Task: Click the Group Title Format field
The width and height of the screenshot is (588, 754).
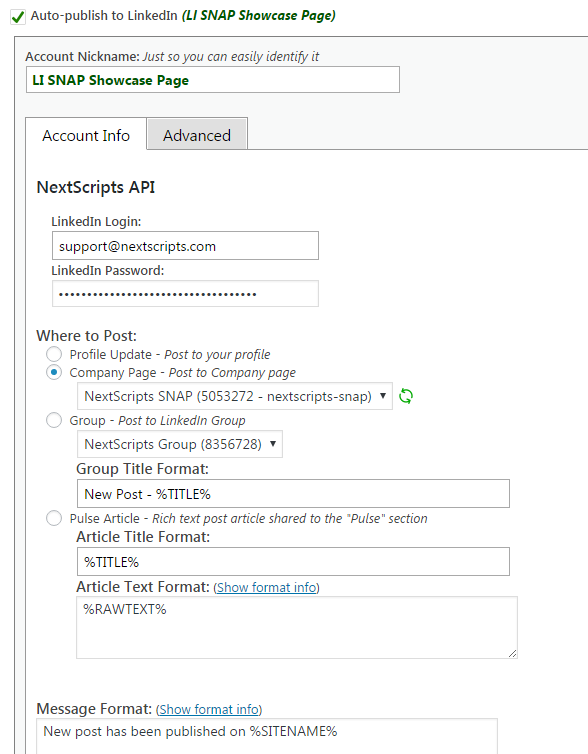Action: coord(293,493)
